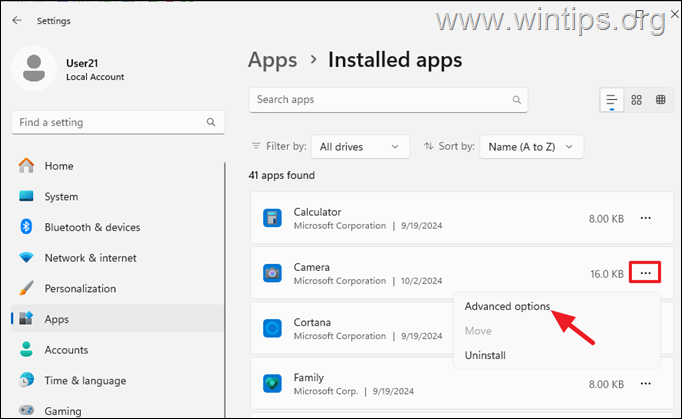Click the Apps breadcrumb link
682x419 pixels.
click(273, 60)
